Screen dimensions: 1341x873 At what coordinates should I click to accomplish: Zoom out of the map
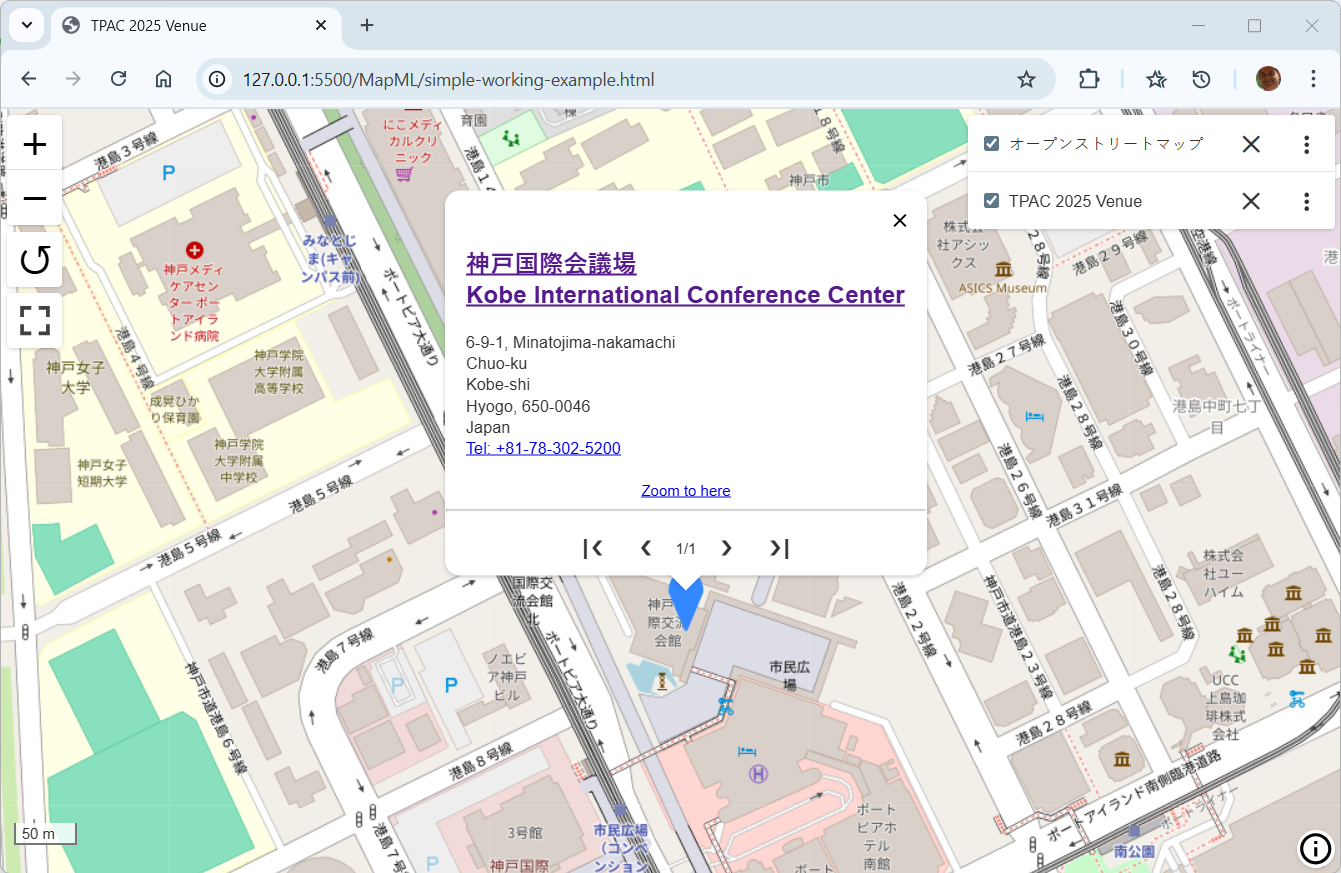pos(34,198)
